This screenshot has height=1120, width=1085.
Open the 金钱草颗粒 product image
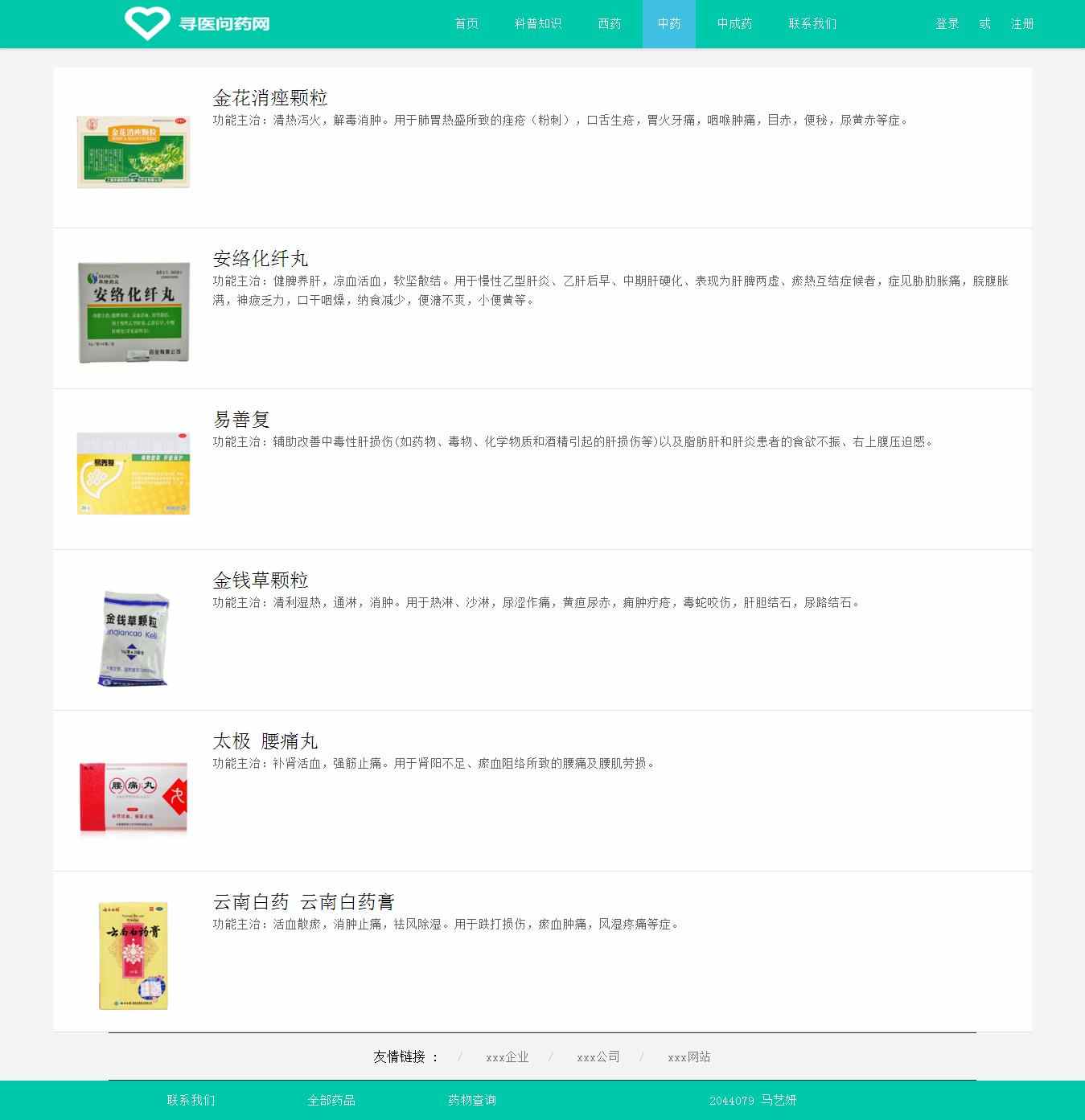coord(134,638)
